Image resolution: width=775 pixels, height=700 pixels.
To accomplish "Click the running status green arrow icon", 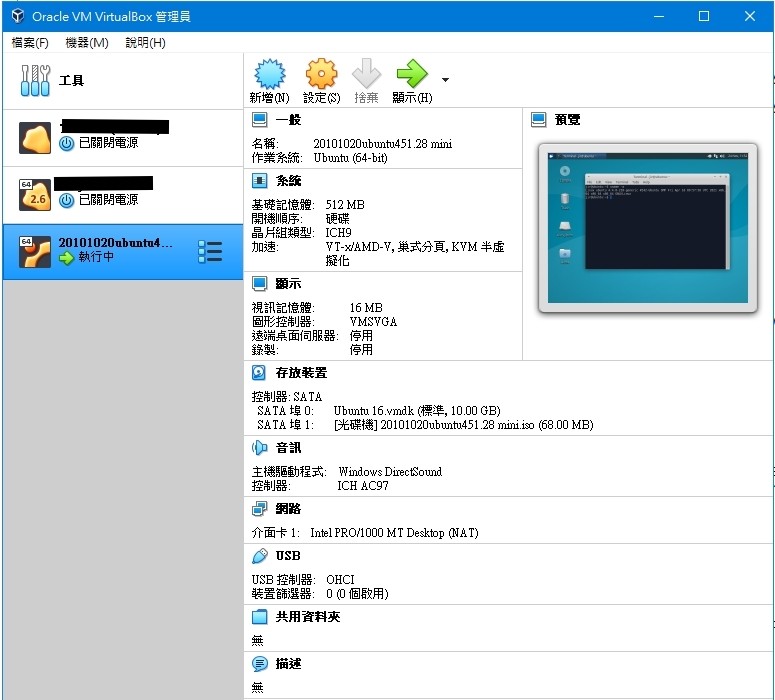I will pyautogui.click(x=67, y=257).
